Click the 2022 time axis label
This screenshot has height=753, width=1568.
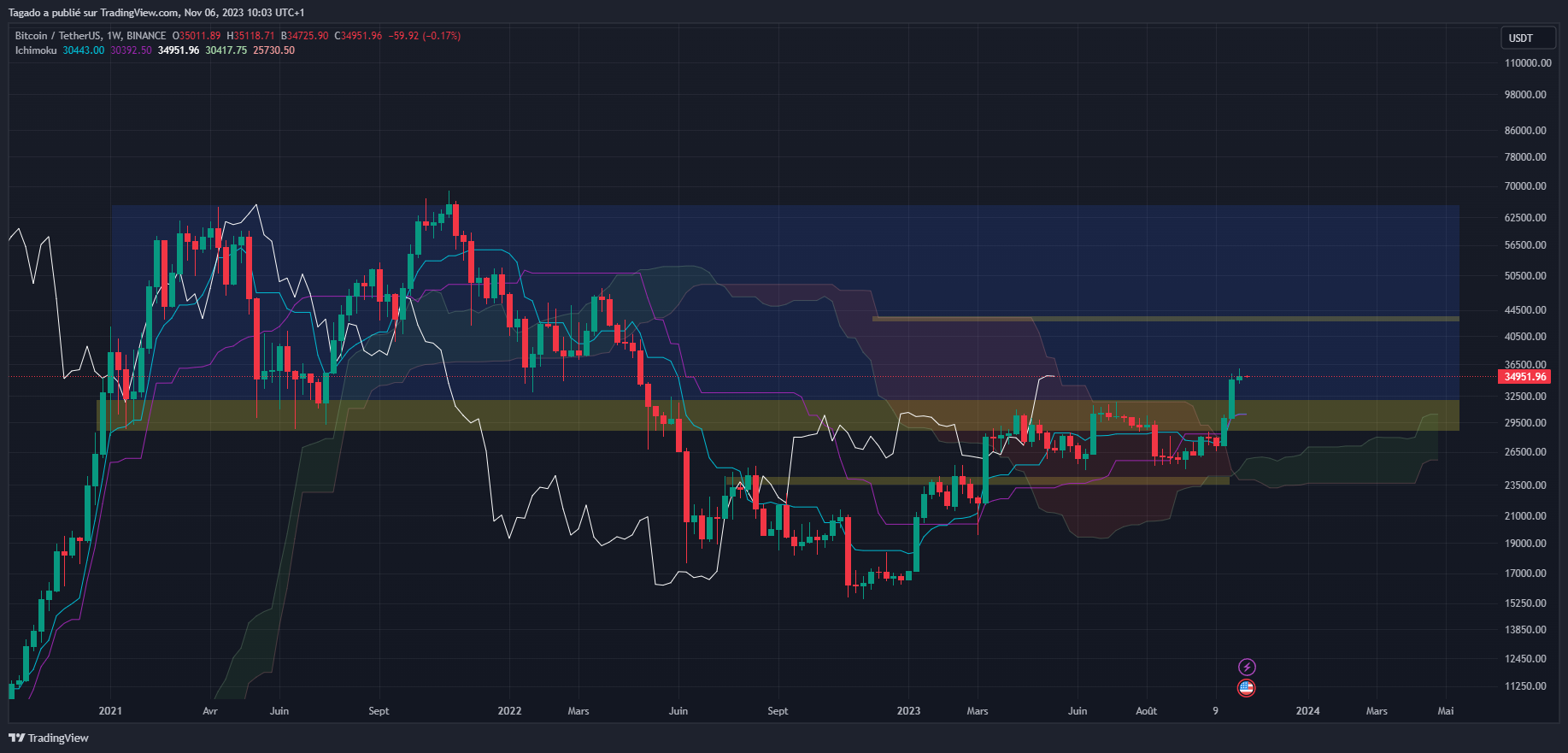509,711
